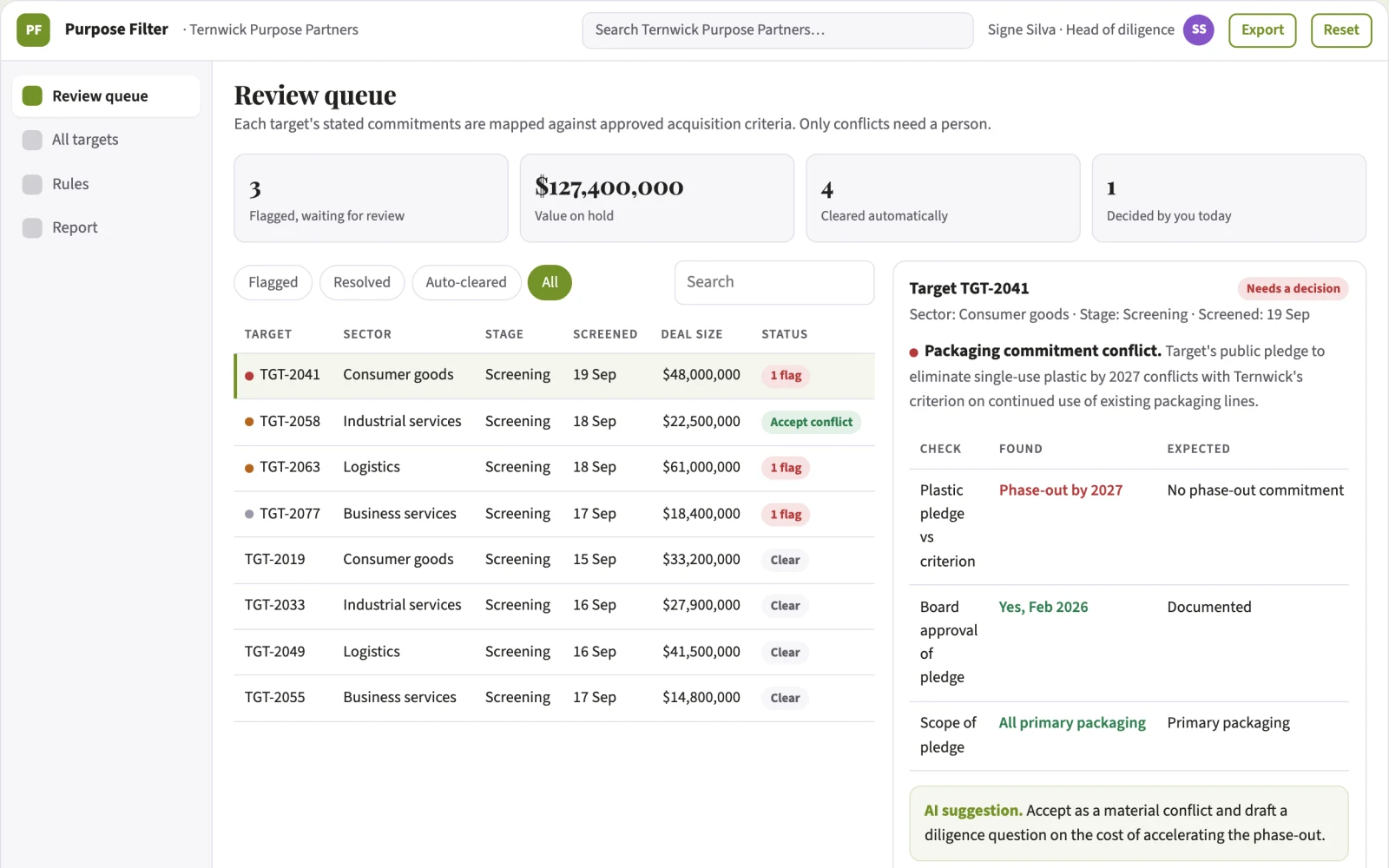The height and width of the screenshot is (868, 1389).
Task: Sort by the STATUS column header
Action: pos(785,334)
